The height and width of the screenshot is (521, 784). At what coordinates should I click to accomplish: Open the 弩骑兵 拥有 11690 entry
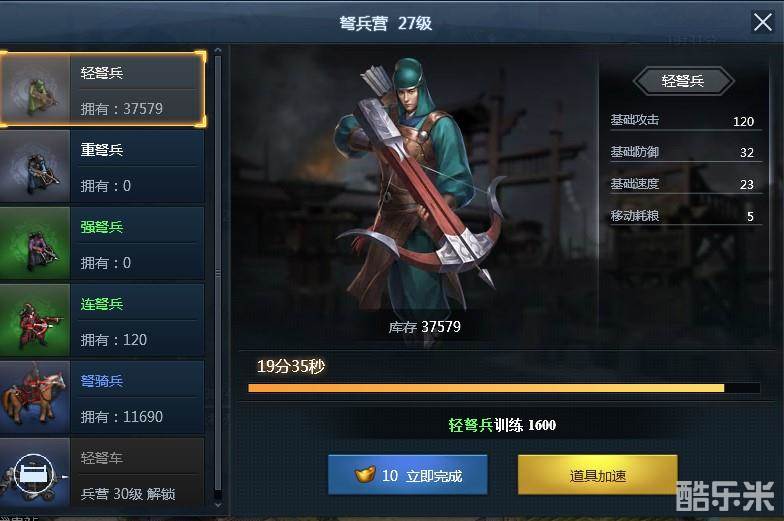(102, 397)
